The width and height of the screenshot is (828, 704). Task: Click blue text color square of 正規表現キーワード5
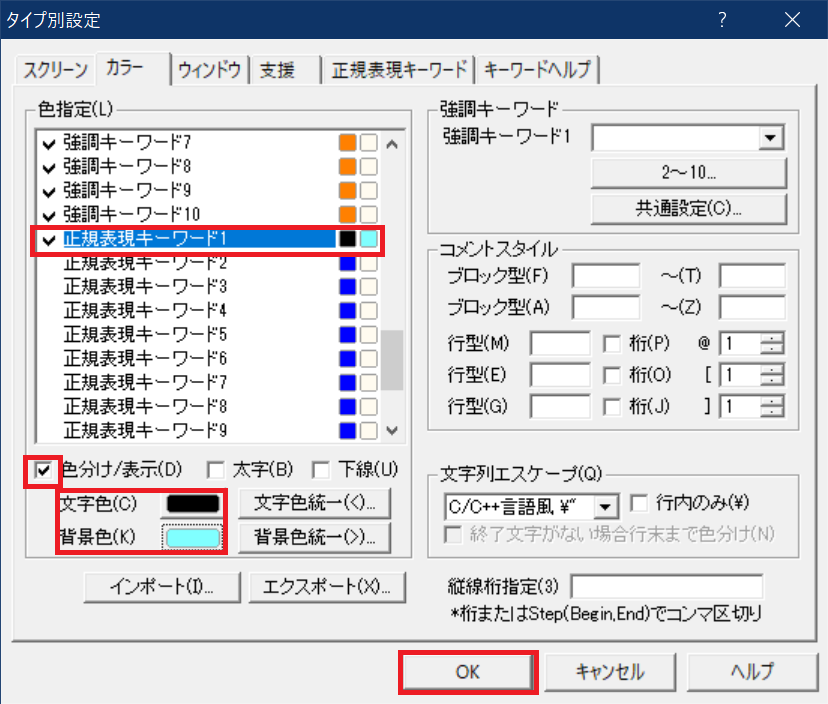[348, 334]
